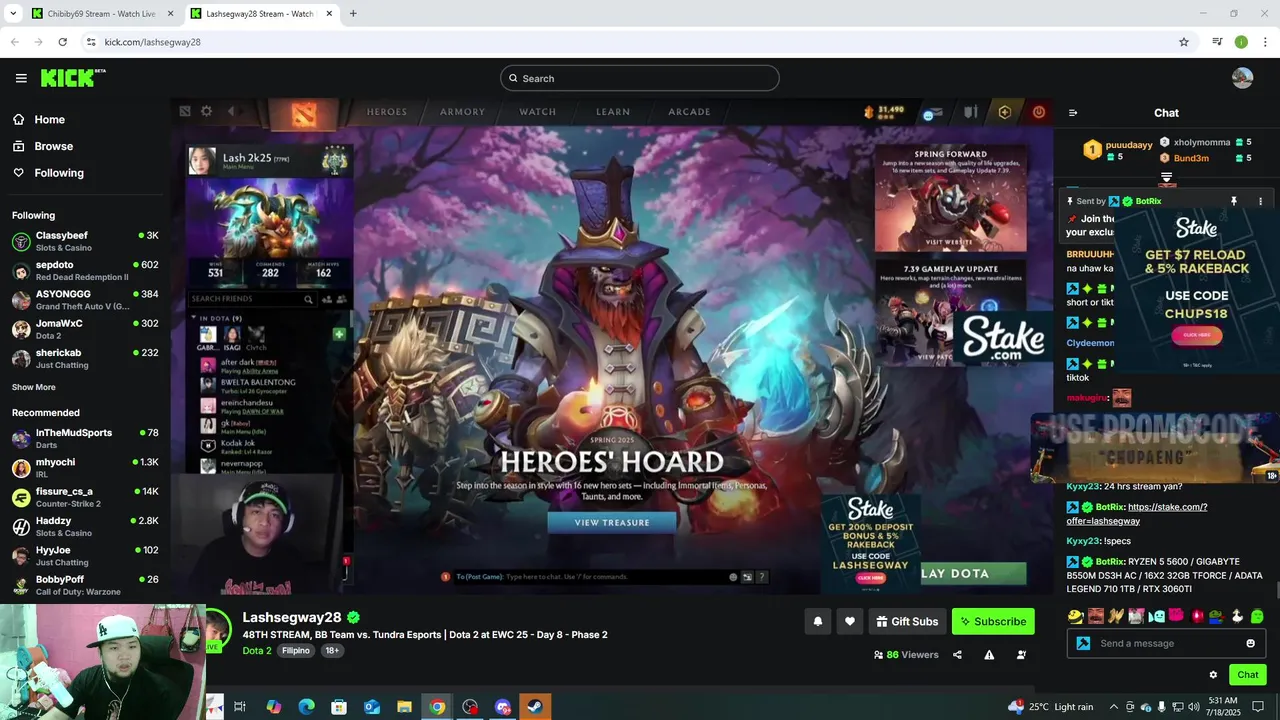Open mhyochi recommended channel
Image resolution: width=1280 pixels, height=720 pixels.
[x=85, y=467]
